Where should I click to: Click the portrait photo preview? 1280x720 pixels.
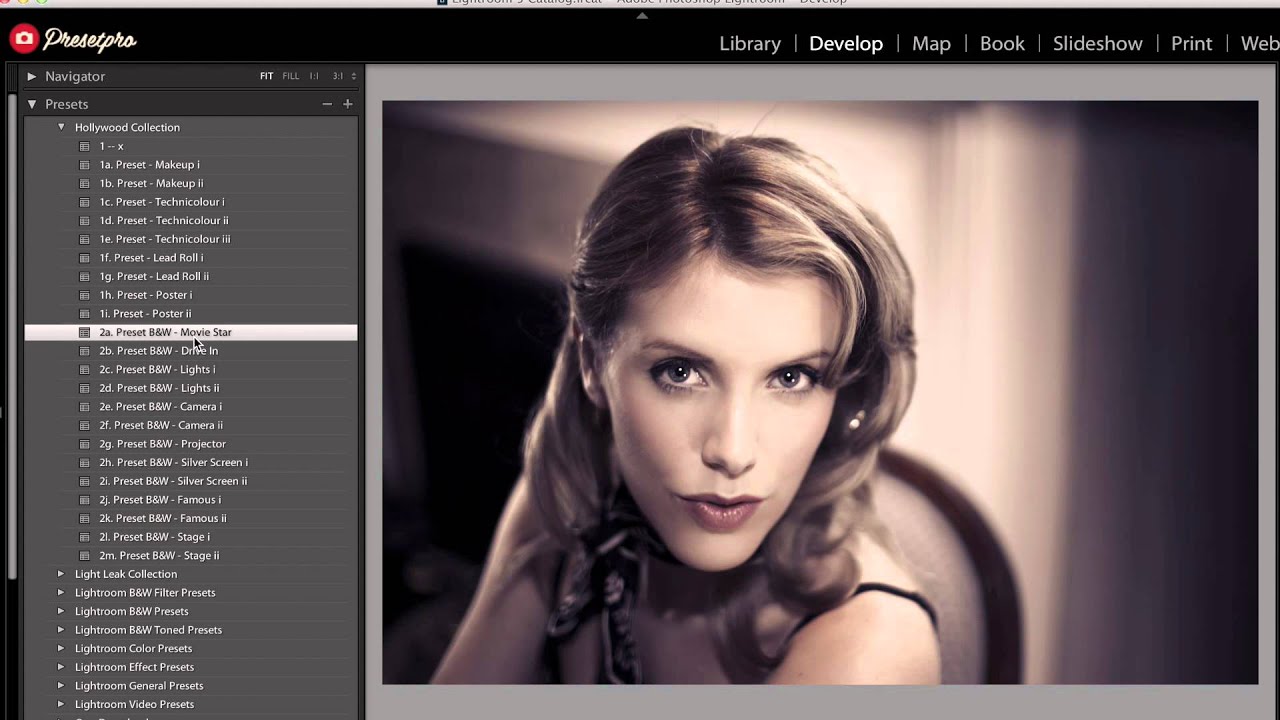click(820, 392)
